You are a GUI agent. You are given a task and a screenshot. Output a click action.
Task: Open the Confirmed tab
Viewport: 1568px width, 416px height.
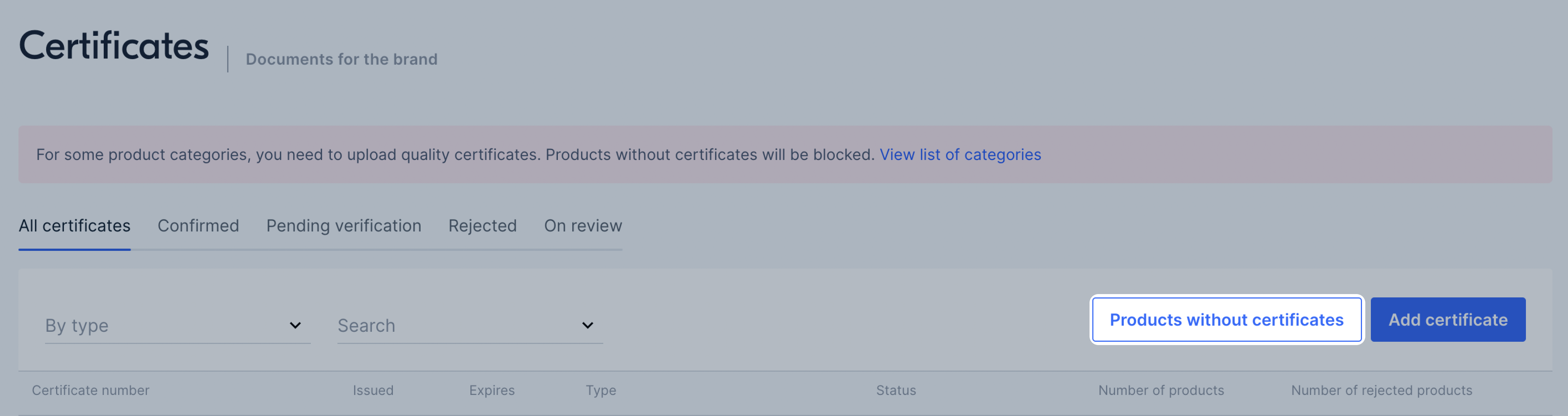[x=198, y=226]
